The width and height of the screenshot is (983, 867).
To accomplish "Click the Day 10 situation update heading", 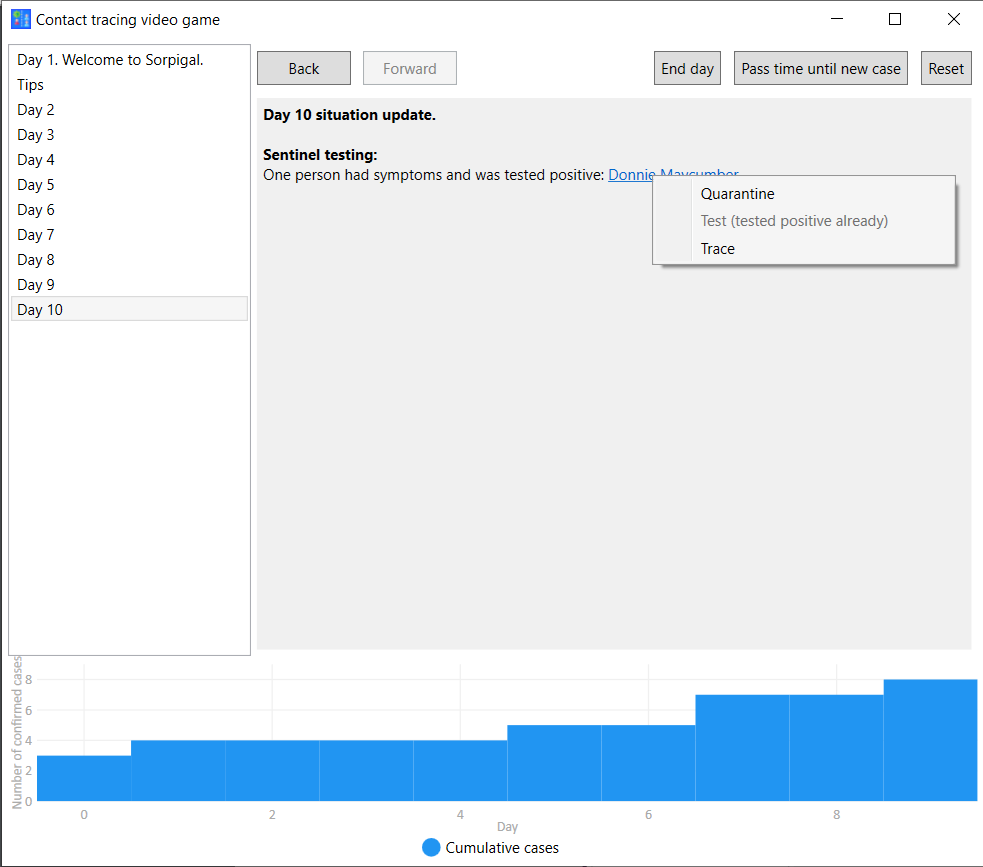I will point(349,115).
